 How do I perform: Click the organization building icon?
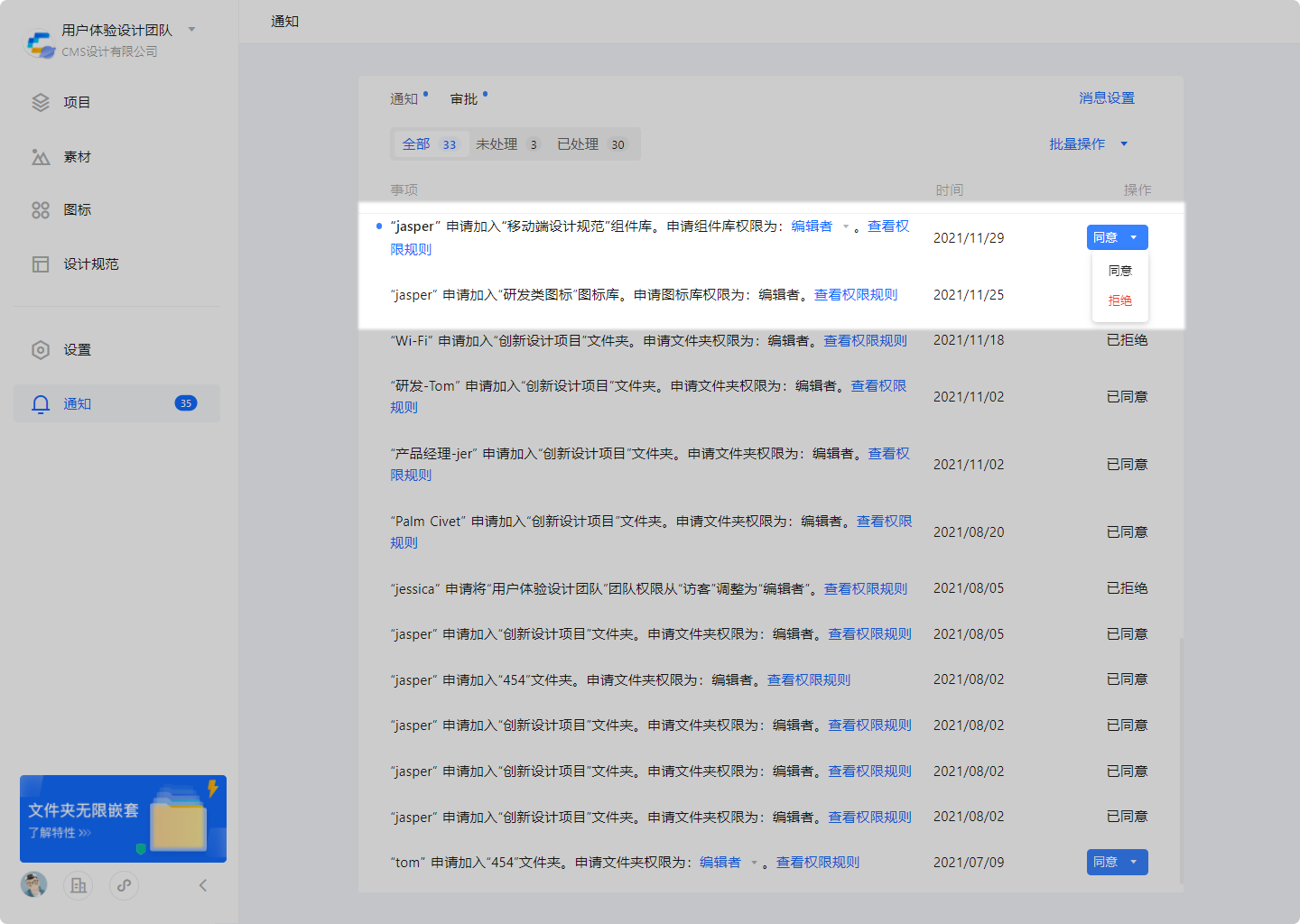coord(79,885)
